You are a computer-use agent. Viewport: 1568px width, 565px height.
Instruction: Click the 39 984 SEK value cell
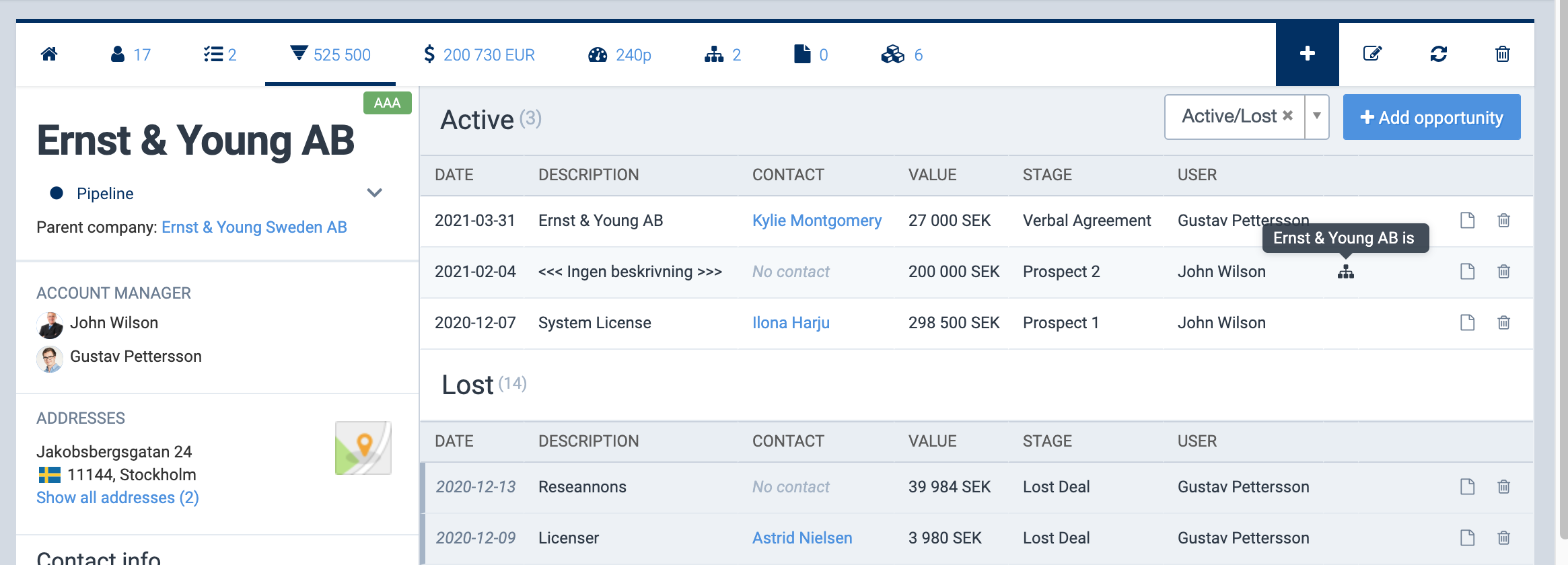(950, 487)
